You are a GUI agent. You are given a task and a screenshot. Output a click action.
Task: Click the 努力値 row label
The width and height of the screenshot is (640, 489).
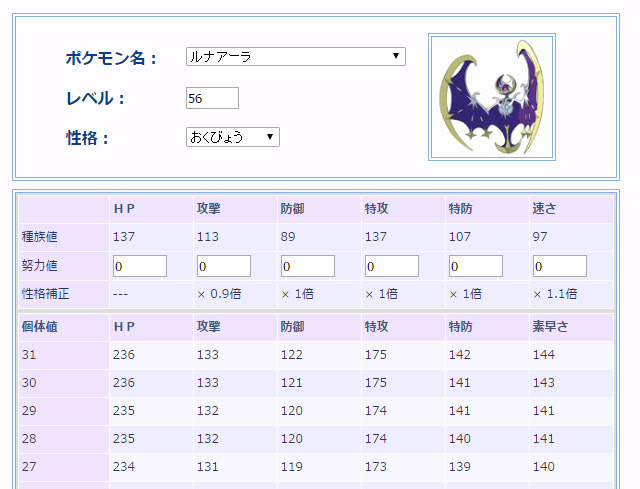[40, 265]
